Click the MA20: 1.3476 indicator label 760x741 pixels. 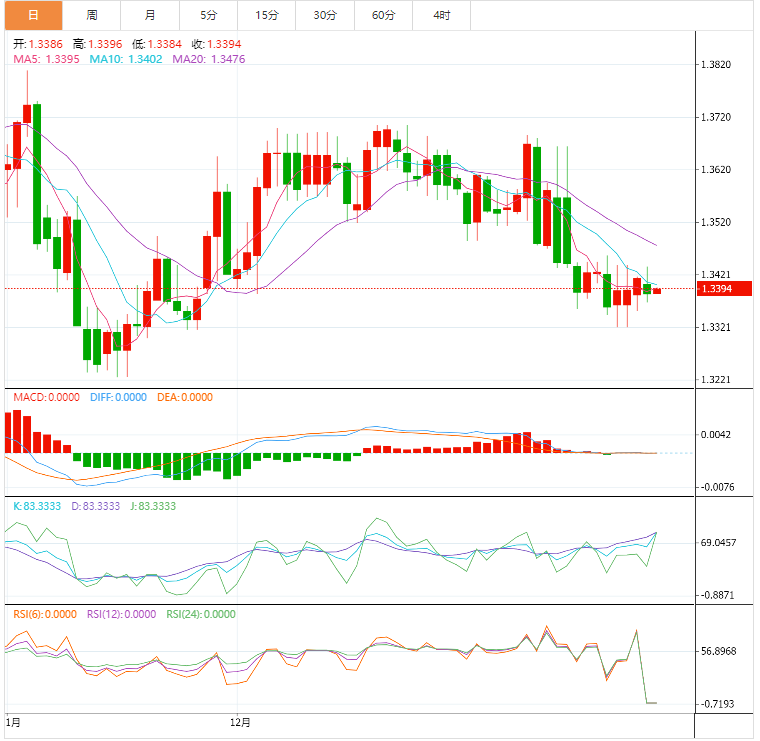209,59
